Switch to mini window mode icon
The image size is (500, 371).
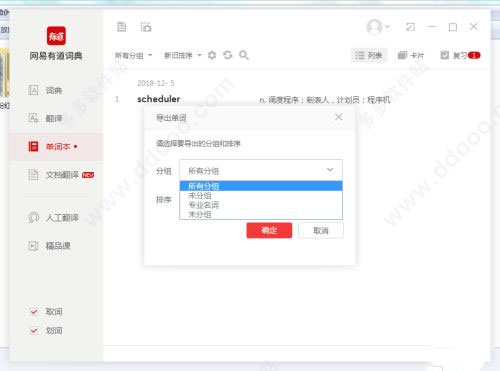[x=410, y=27]
